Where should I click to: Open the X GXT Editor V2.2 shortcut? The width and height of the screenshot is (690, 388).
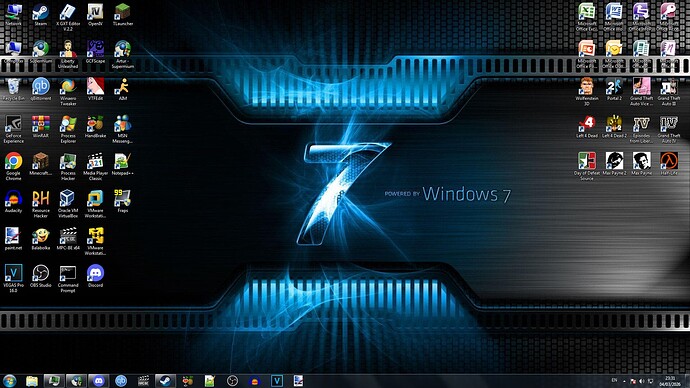(x=68, y=17)
